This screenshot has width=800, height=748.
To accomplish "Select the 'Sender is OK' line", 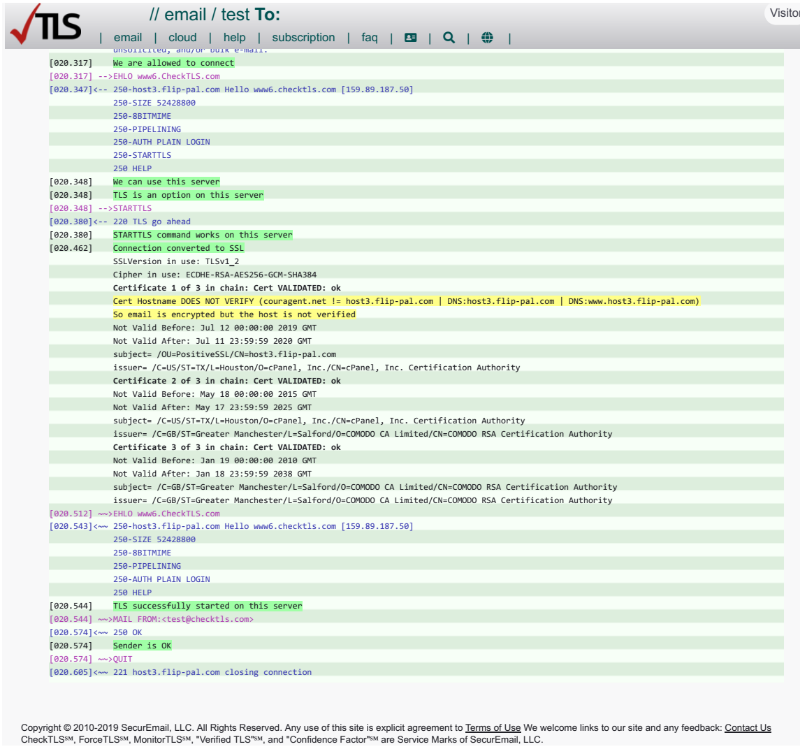I will 142,645.
